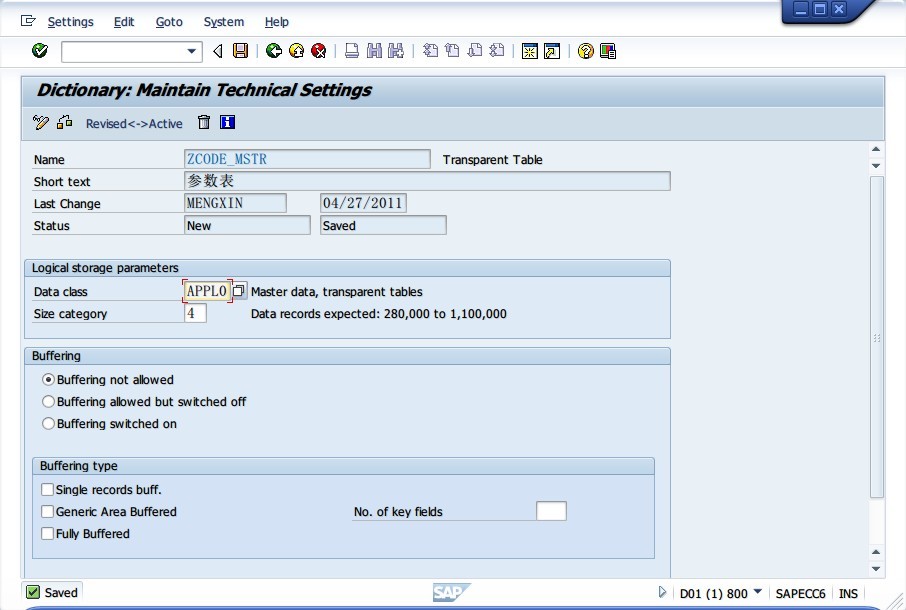This screenshot has width=906, height=610.
Task: Click the SAPECC6 status bar entry
Action: (x=800, y=594)
